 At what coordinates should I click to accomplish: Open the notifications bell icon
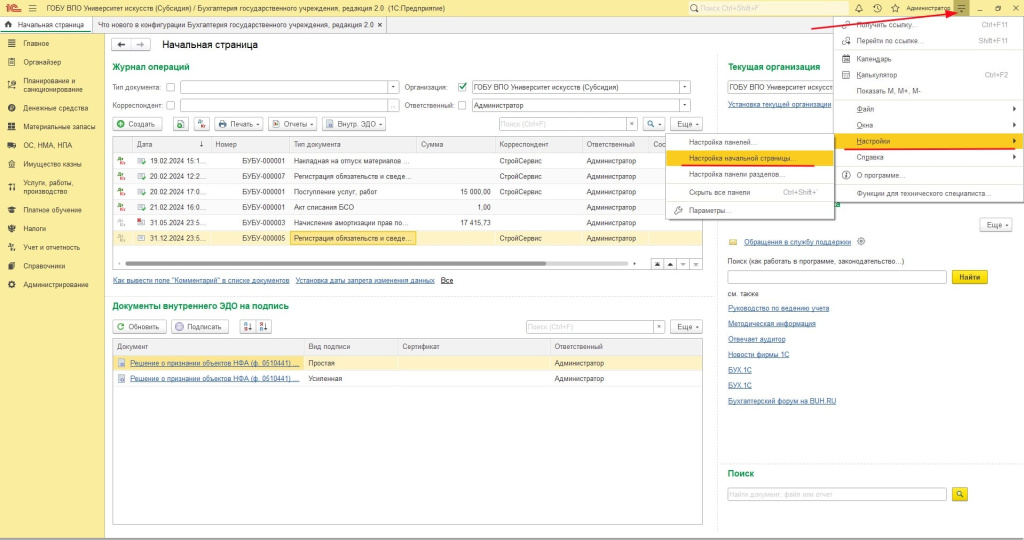click(x=859, y=8)
